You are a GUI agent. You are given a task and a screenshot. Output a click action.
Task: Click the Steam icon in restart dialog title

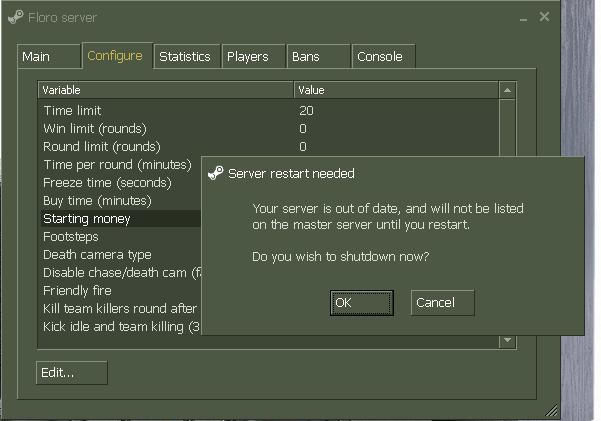[x=215, y=173]
